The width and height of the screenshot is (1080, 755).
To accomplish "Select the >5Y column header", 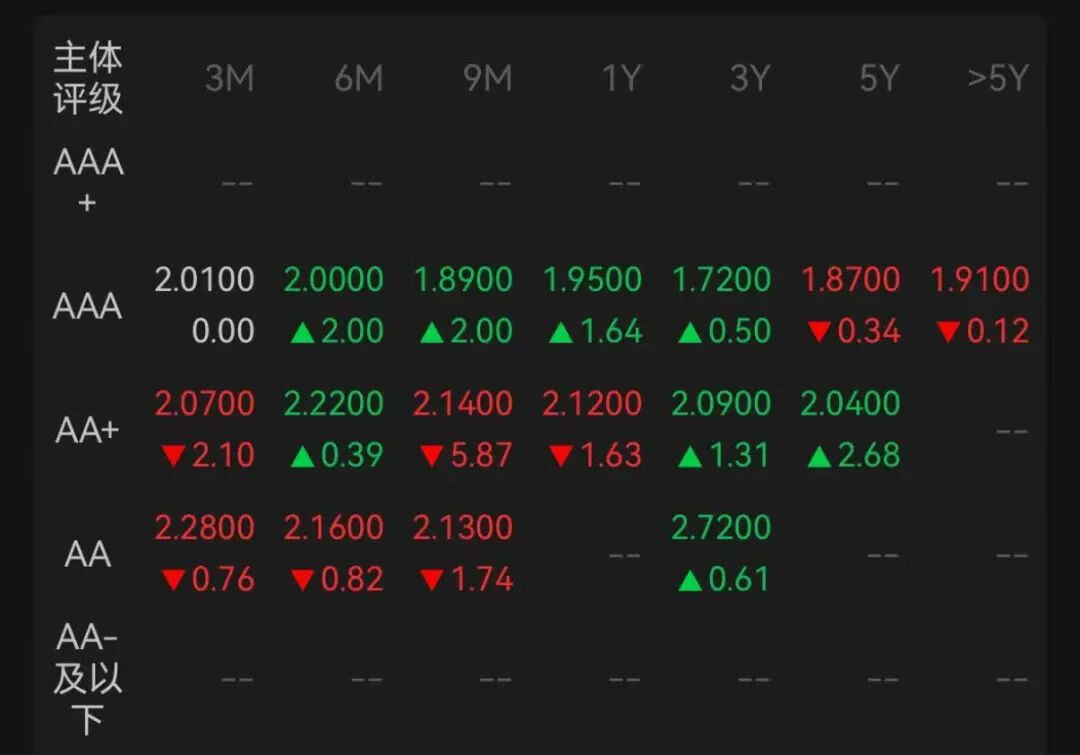I will pyautogui.click(x=998, y=79).
